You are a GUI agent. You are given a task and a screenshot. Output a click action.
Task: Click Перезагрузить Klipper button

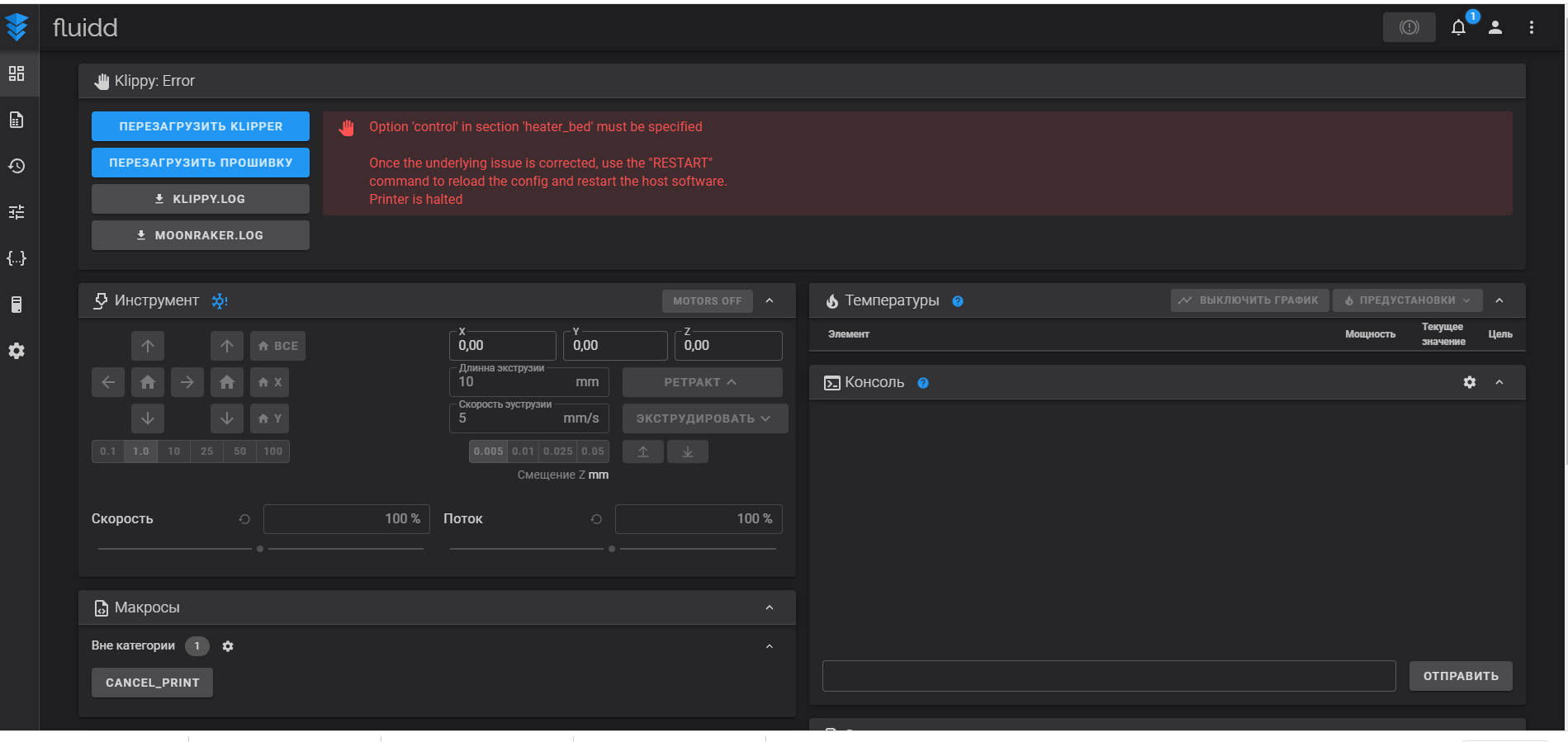[x=201, y=126]
